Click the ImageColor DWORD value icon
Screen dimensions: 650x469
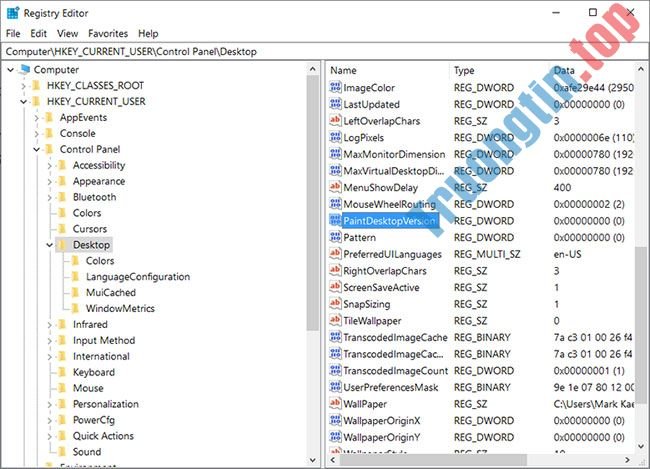335,87
